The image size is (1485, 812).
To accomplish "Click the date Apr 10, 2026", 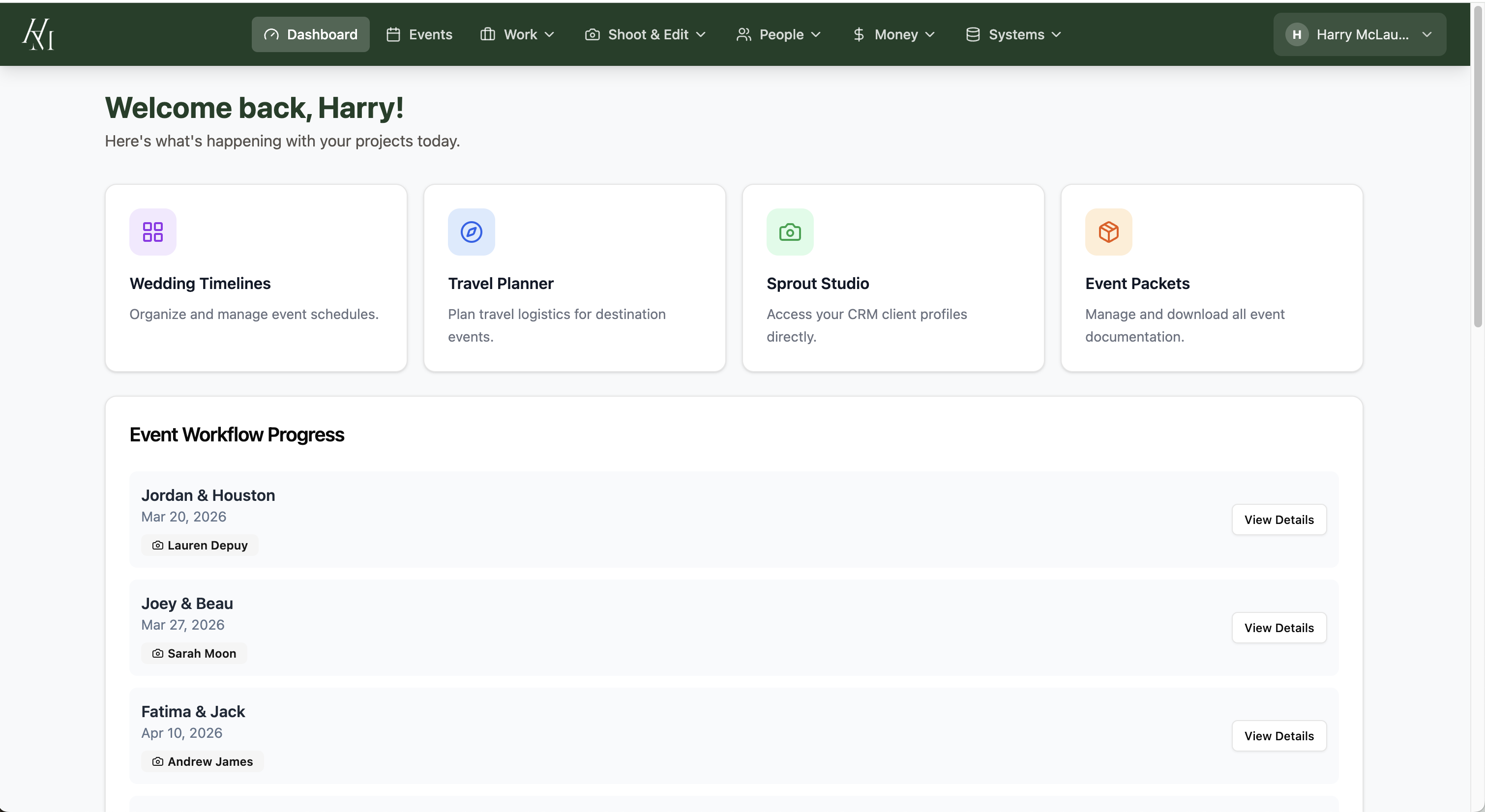I will [181, 733].
